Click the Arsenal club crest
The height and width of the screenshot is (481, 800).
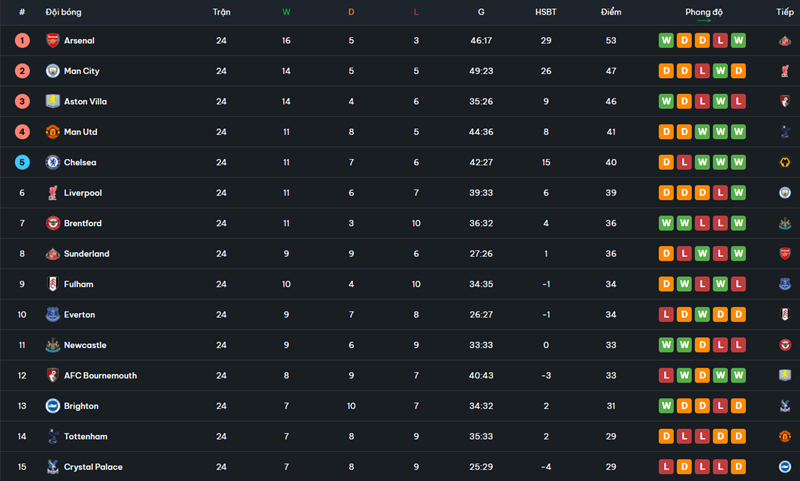52,41
